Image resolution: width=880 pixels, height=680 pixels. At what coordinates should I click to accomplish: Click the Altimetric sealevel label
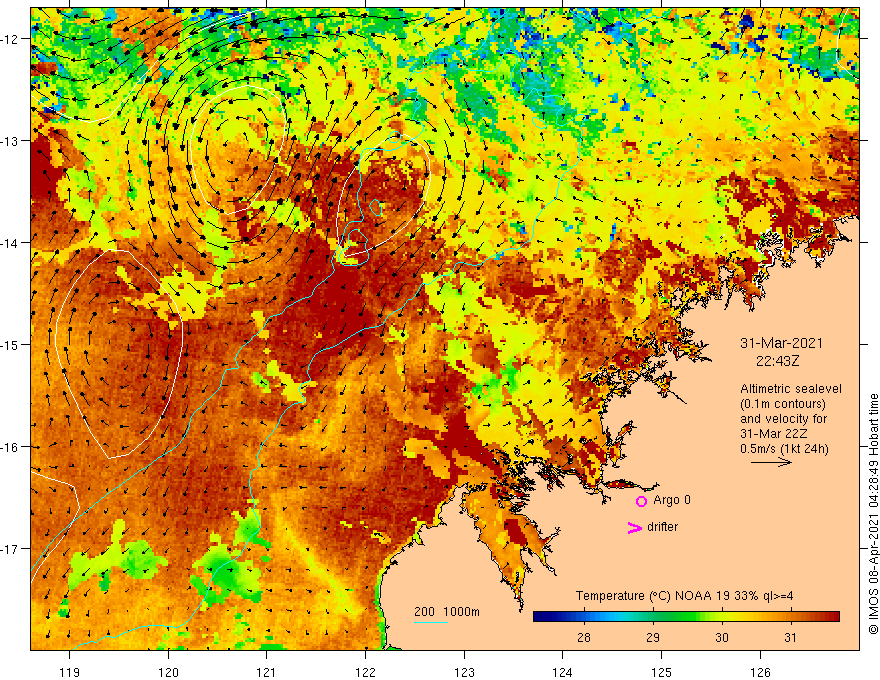791,389
